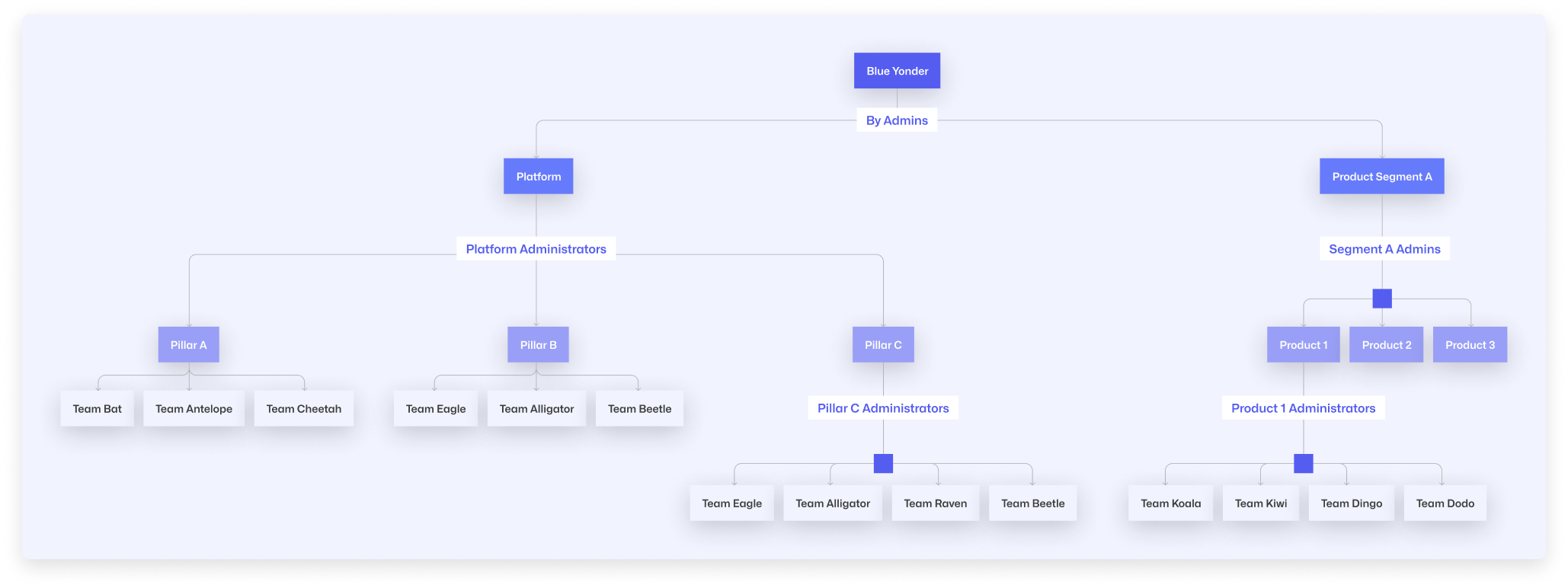Click the Pillar C node
This screenshot has width=1568, height=588.
883,344
